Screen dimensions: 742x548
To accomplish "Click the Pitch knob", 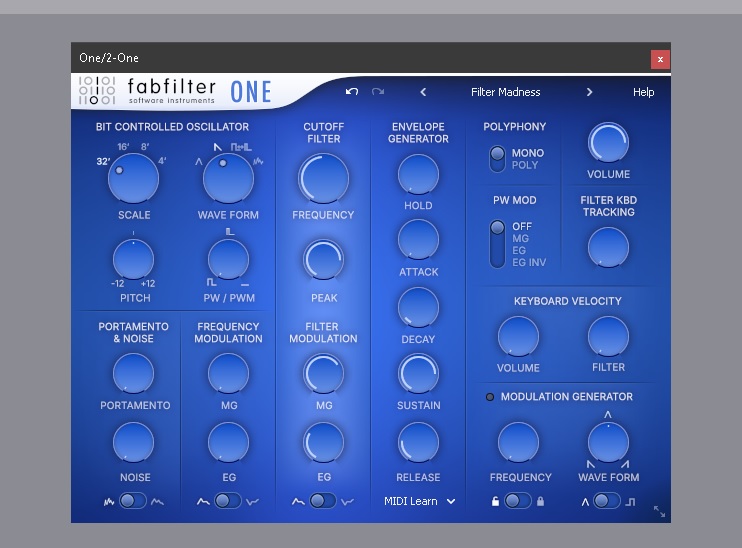I will point(133,259).
